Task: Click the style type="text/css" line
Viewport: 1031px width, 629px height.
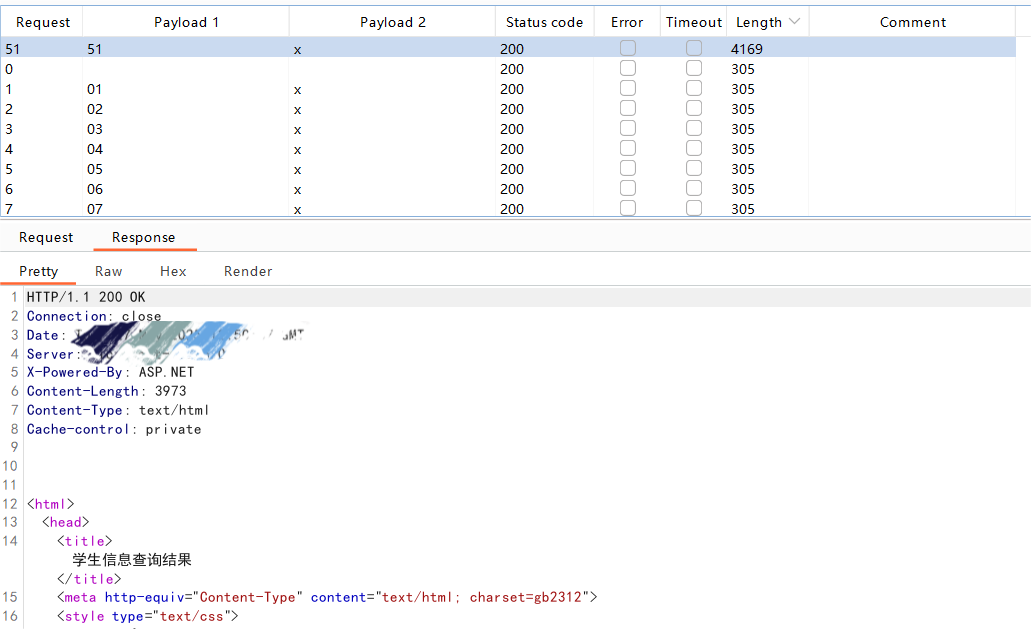Action: [147, 617]
